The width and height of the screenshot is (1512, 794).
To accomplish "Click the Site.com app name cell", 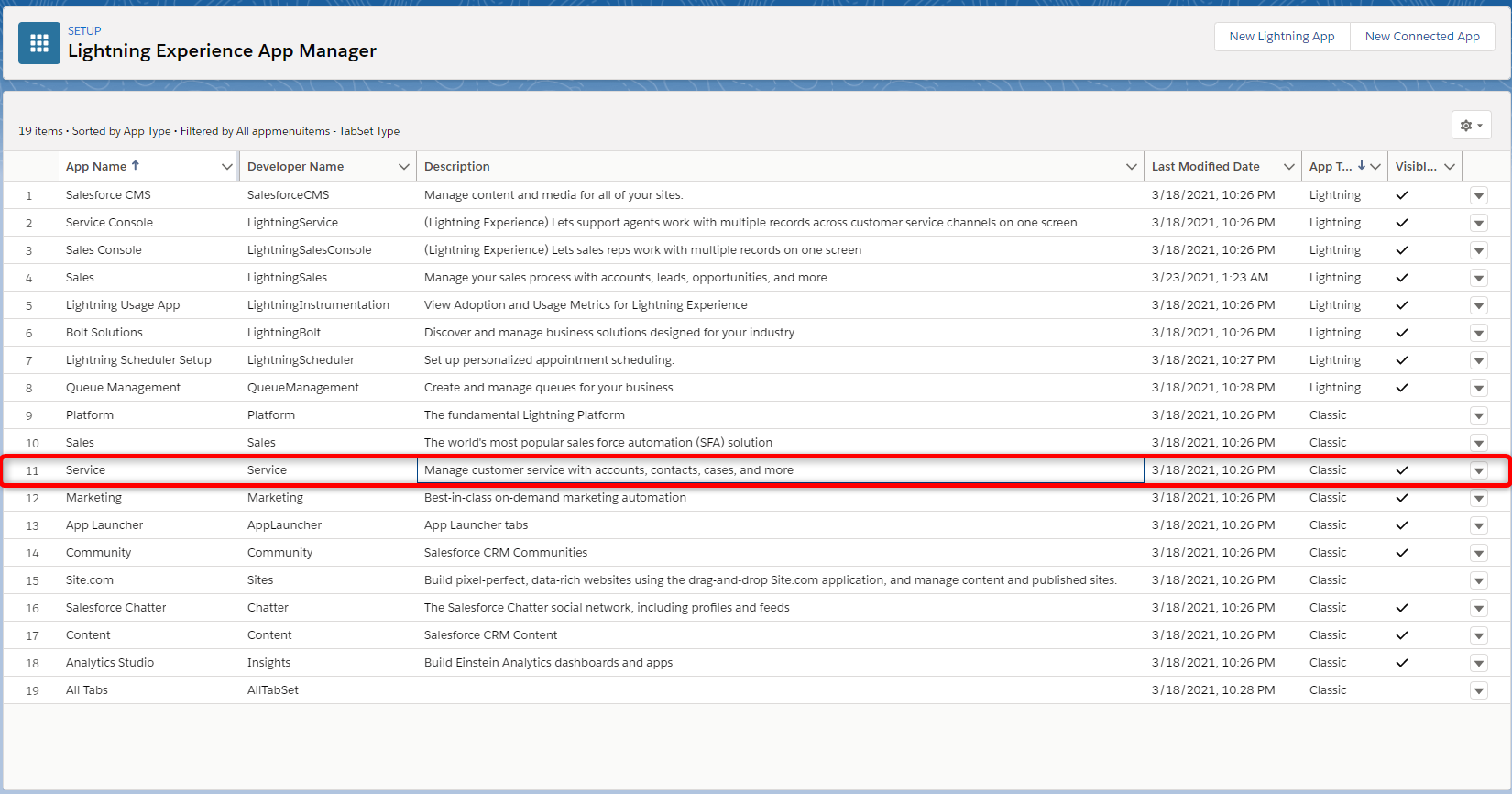I will point(90,580).
